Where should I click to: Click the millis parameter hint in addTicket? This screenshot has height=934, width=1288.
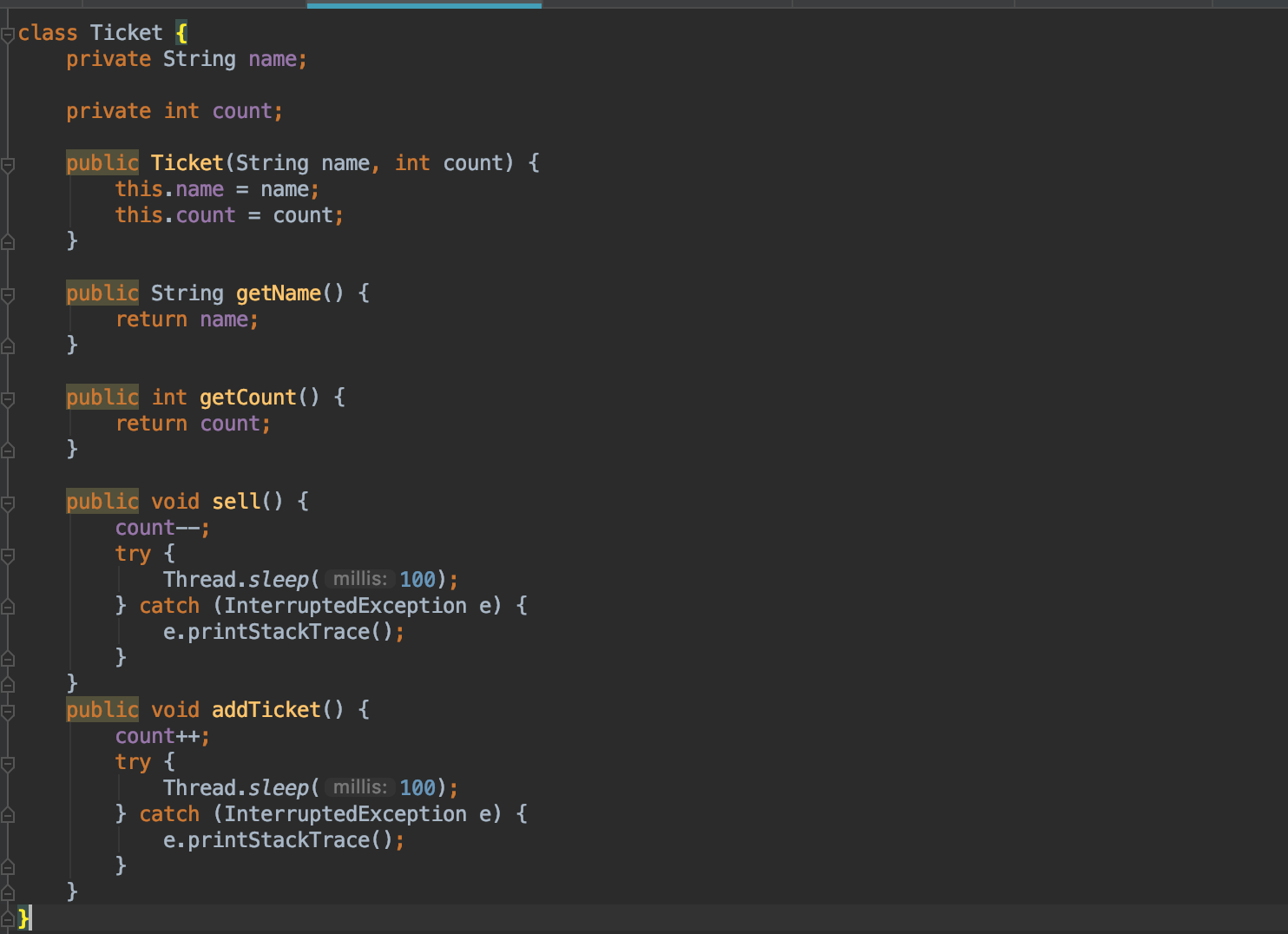(x=360, y=787)
